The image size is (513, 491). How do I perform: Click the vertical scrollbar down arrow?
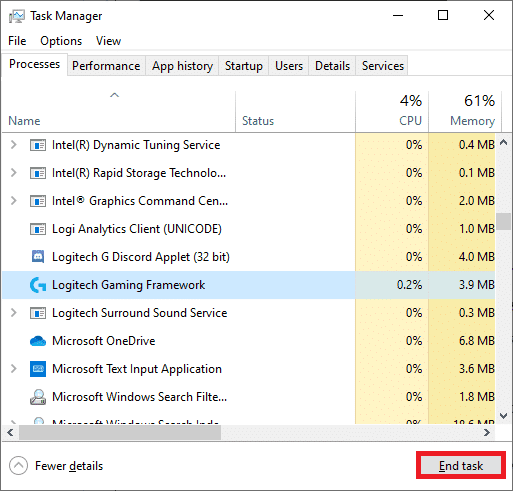coord(504,416)
